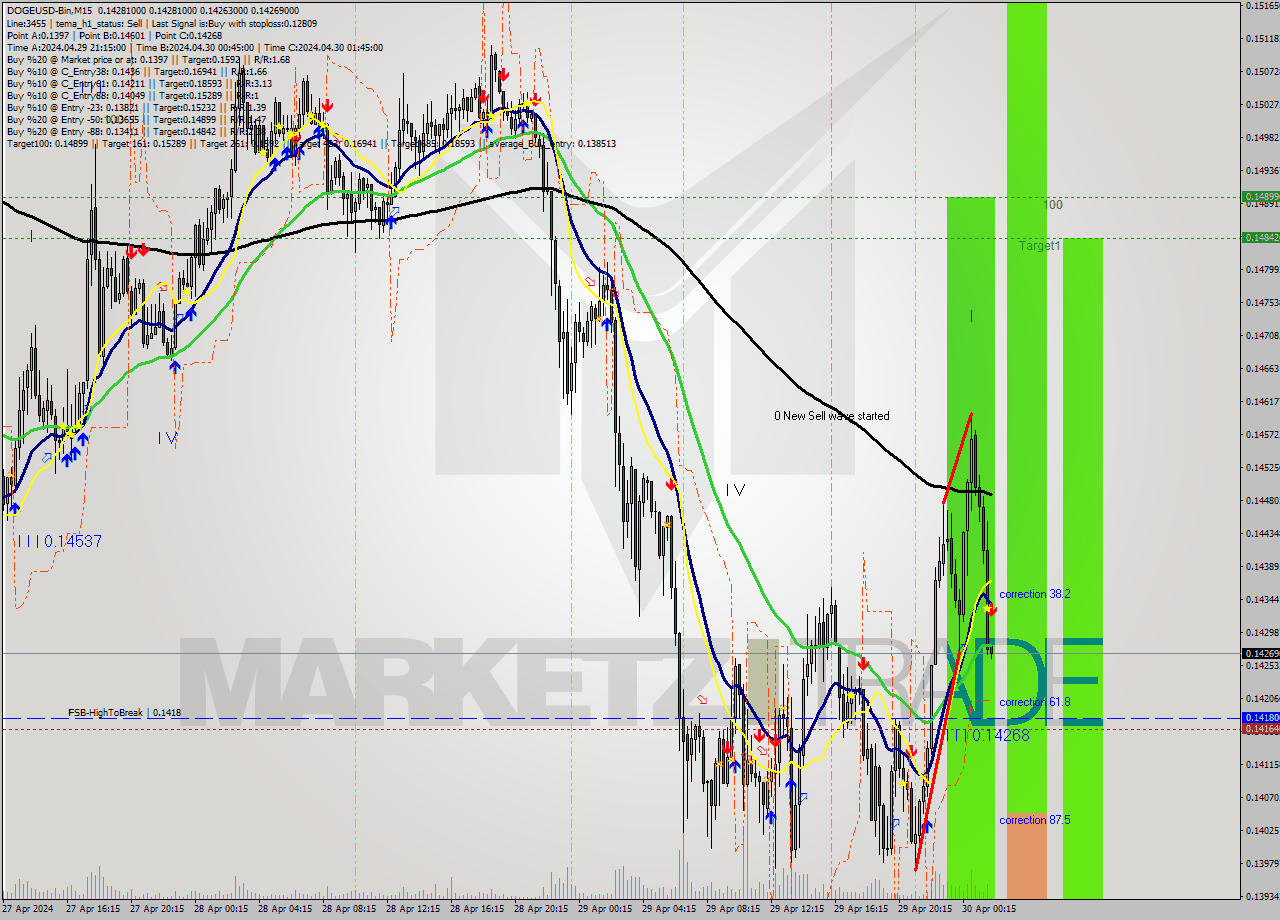Viewport: 1280px width, 920px height.
Task: Select the 'Target1' label
Action: [1040, 245]
